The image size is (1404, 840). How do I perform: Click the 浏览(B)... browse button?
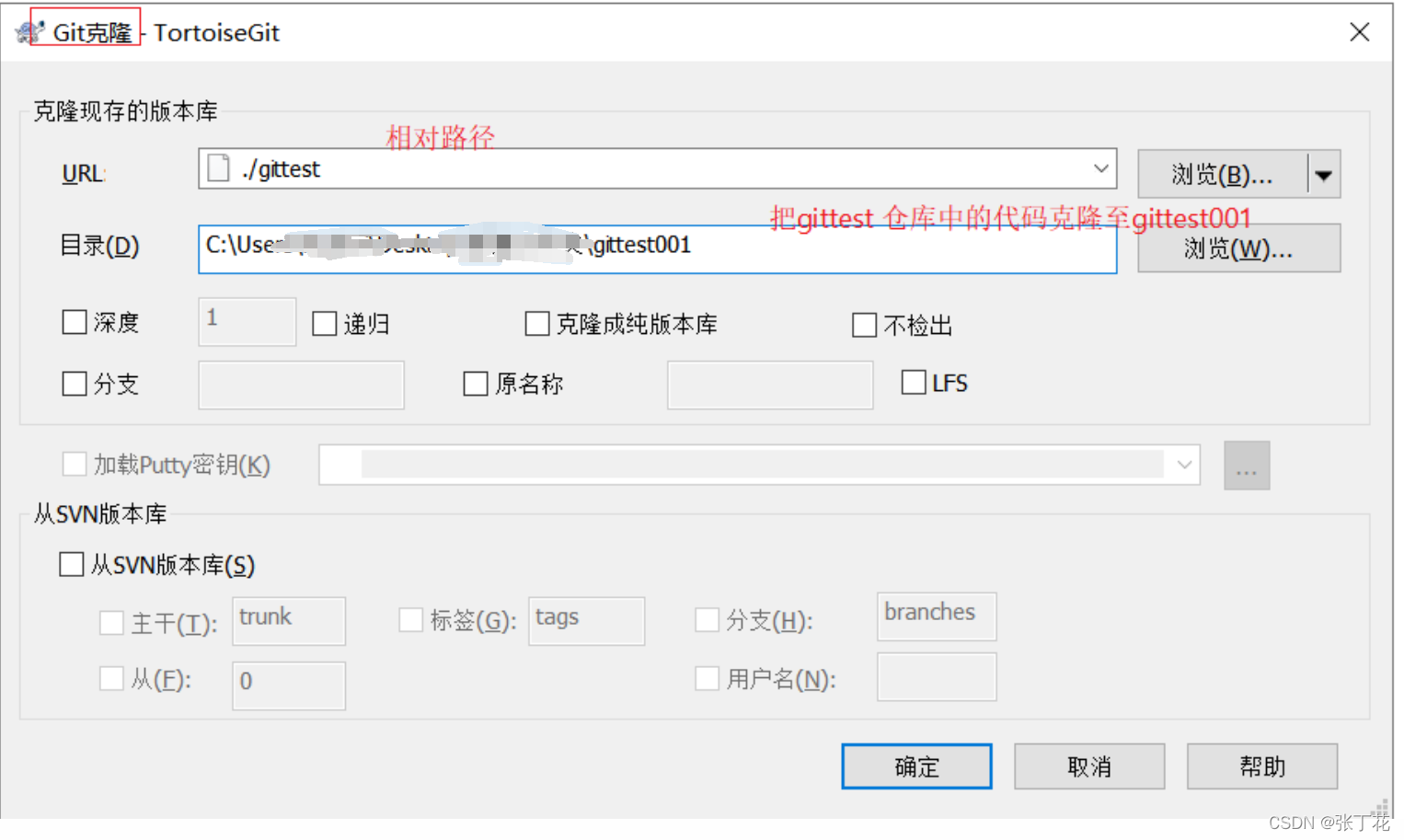tap(1222, 174)
